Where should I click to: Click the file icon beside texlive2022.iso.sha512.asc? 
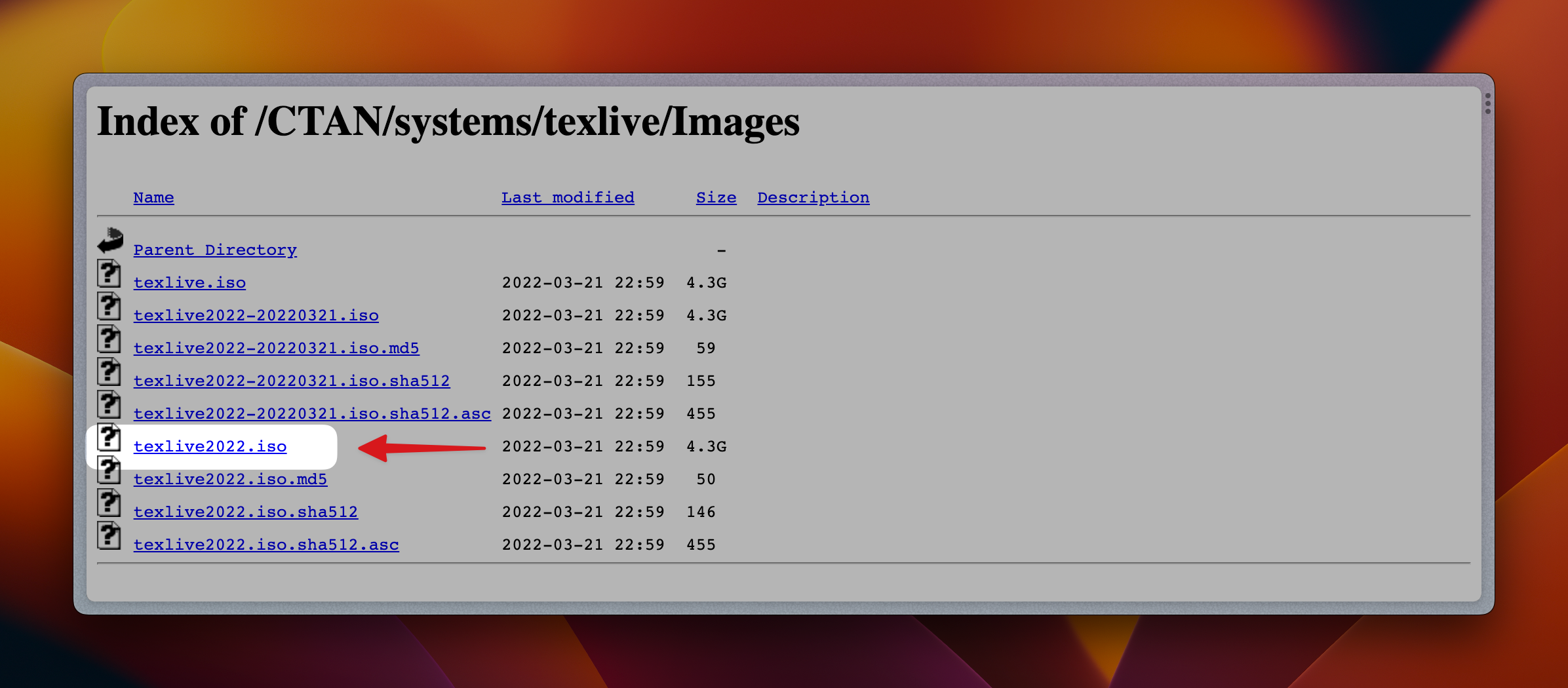pyautogui.click(x=109, y=535)
